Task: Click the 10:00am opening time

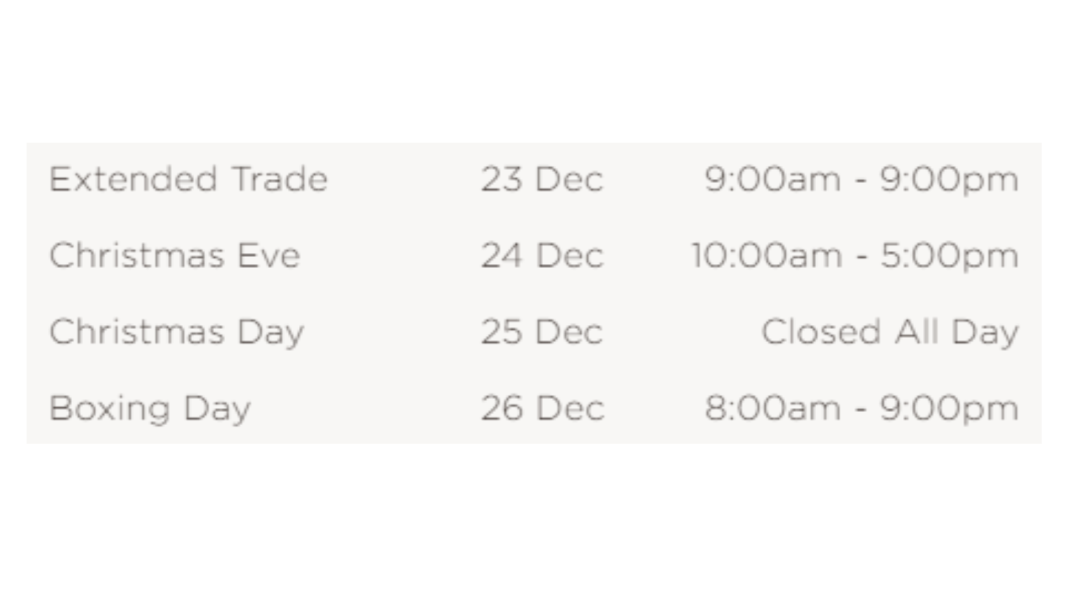Action: (767, 256)
